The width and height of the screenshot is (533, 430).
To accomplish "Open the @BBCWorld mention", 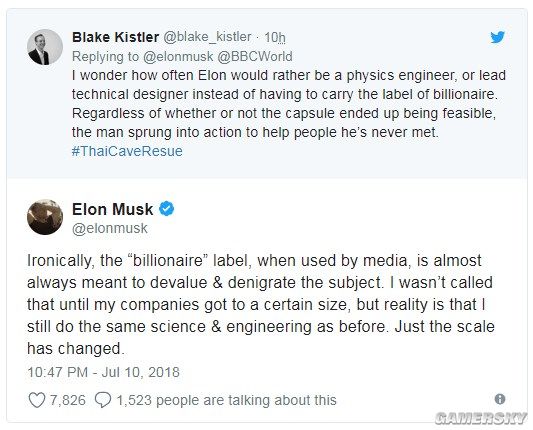I will (x=255, y=56).
